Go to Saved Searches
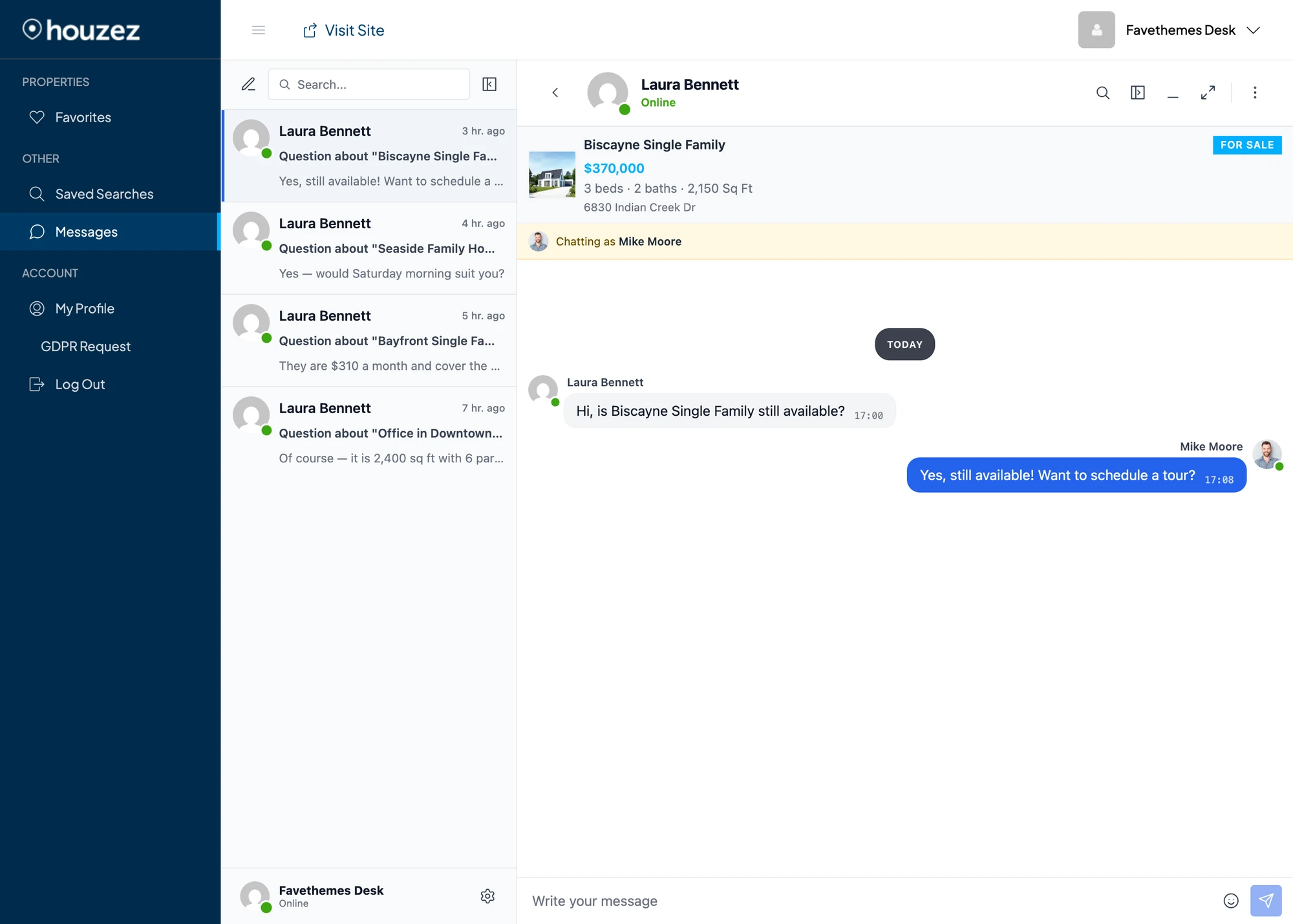 tap(110, 194)
